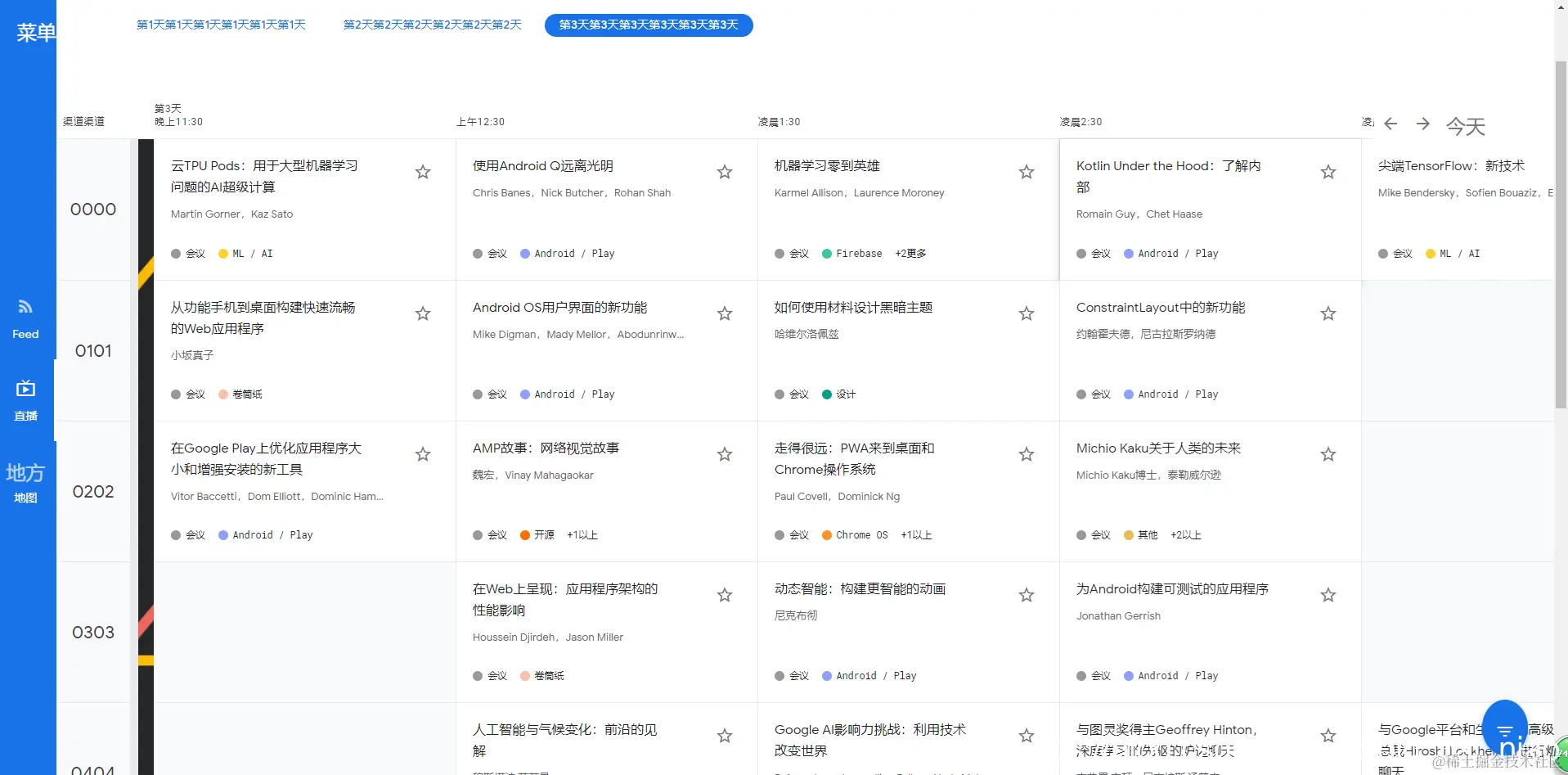The image size is (1568, 775).
Task: Expand +1以上 tags on AMP故事 session
Action: (582, 534)
